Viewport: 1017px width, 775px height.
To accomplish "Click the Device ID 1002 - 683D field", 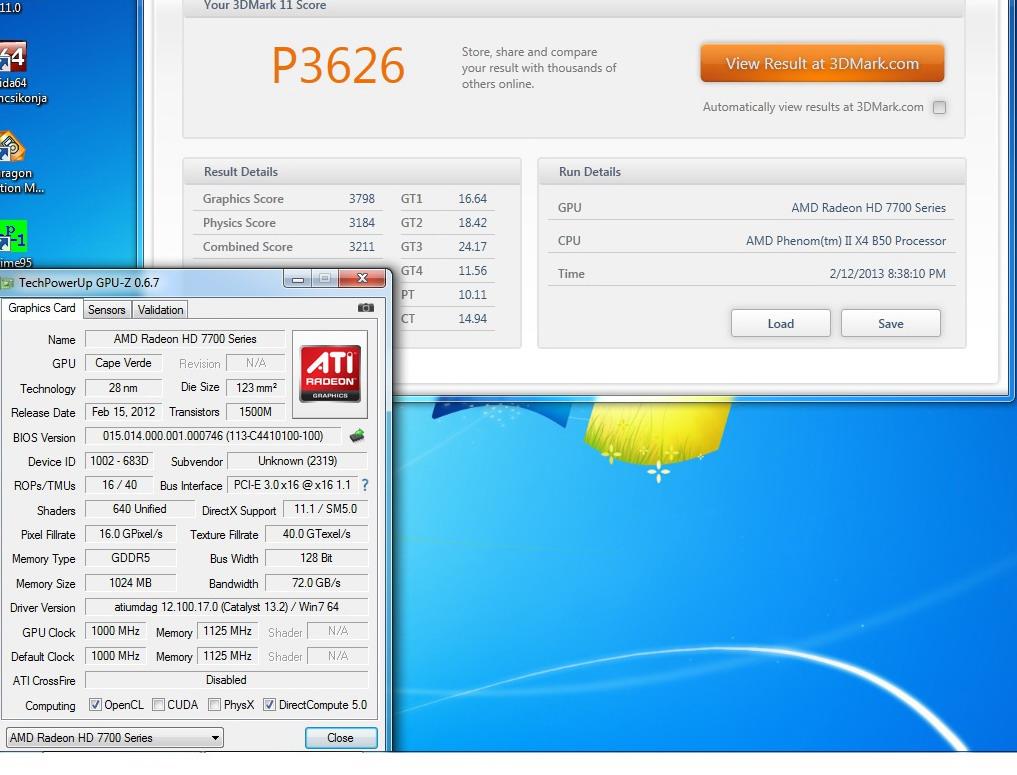I will (x=119, y=461).
